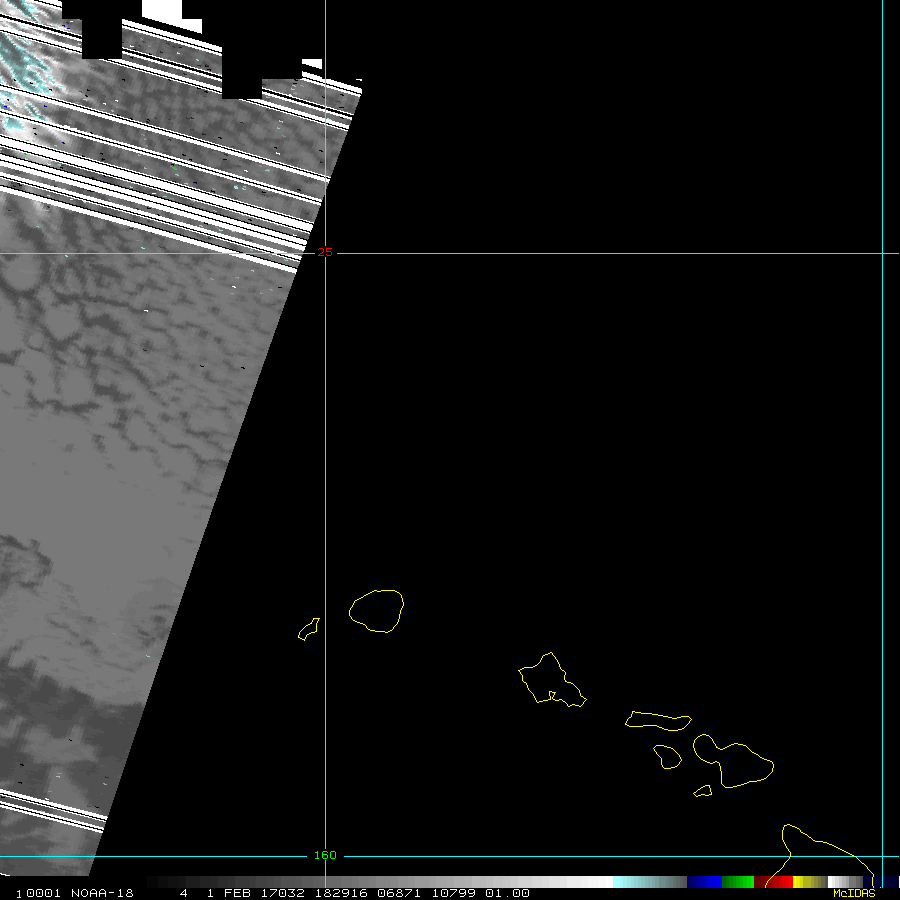The height and width of the screenshot is (900, 900).
Task: Click the Molokai island outline
Action: 658,720
